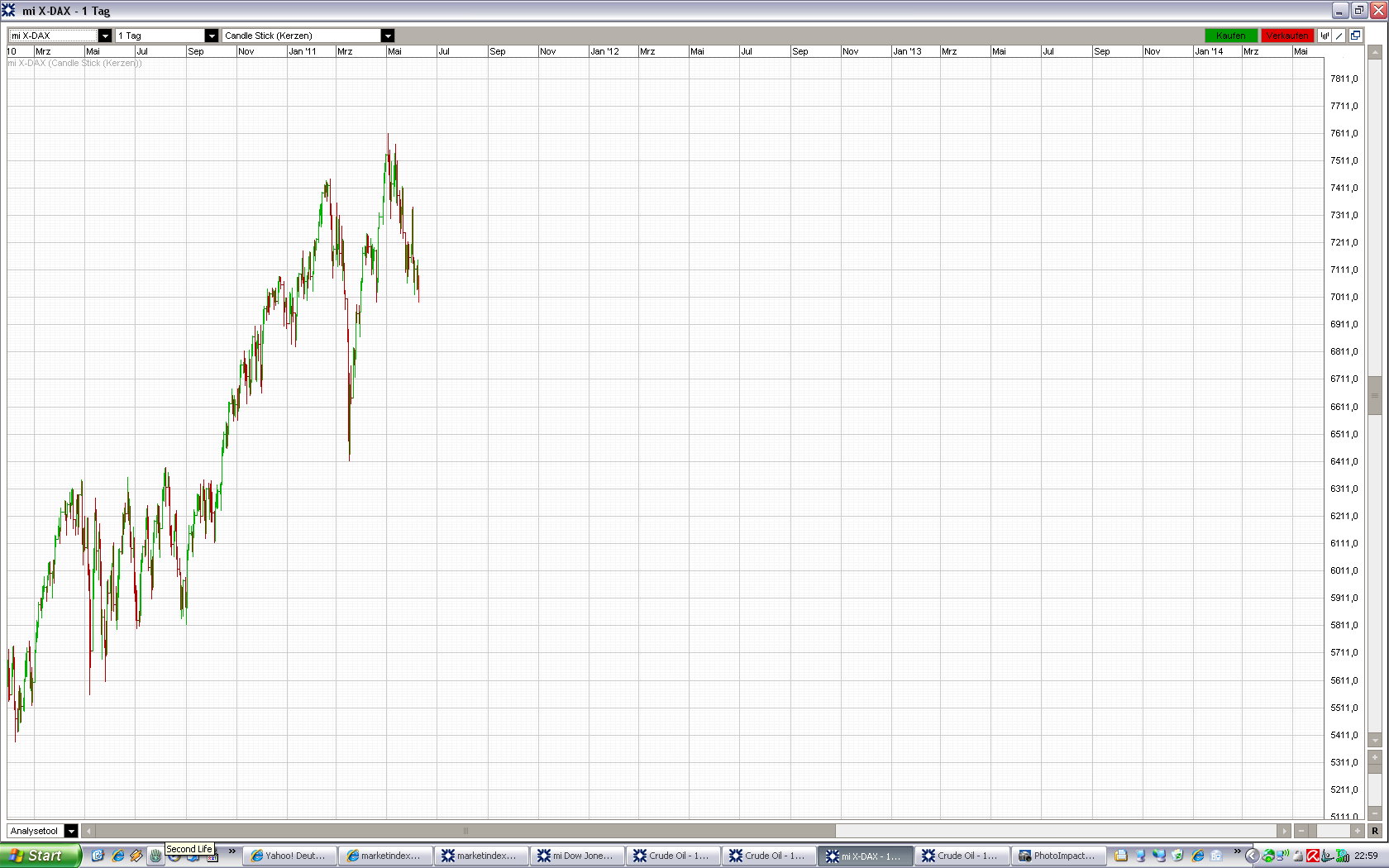The height and width of the screenshot is (868, 1389).
Task: Click the vertical scrollbar up arrow
Action: click(1375, 52)
